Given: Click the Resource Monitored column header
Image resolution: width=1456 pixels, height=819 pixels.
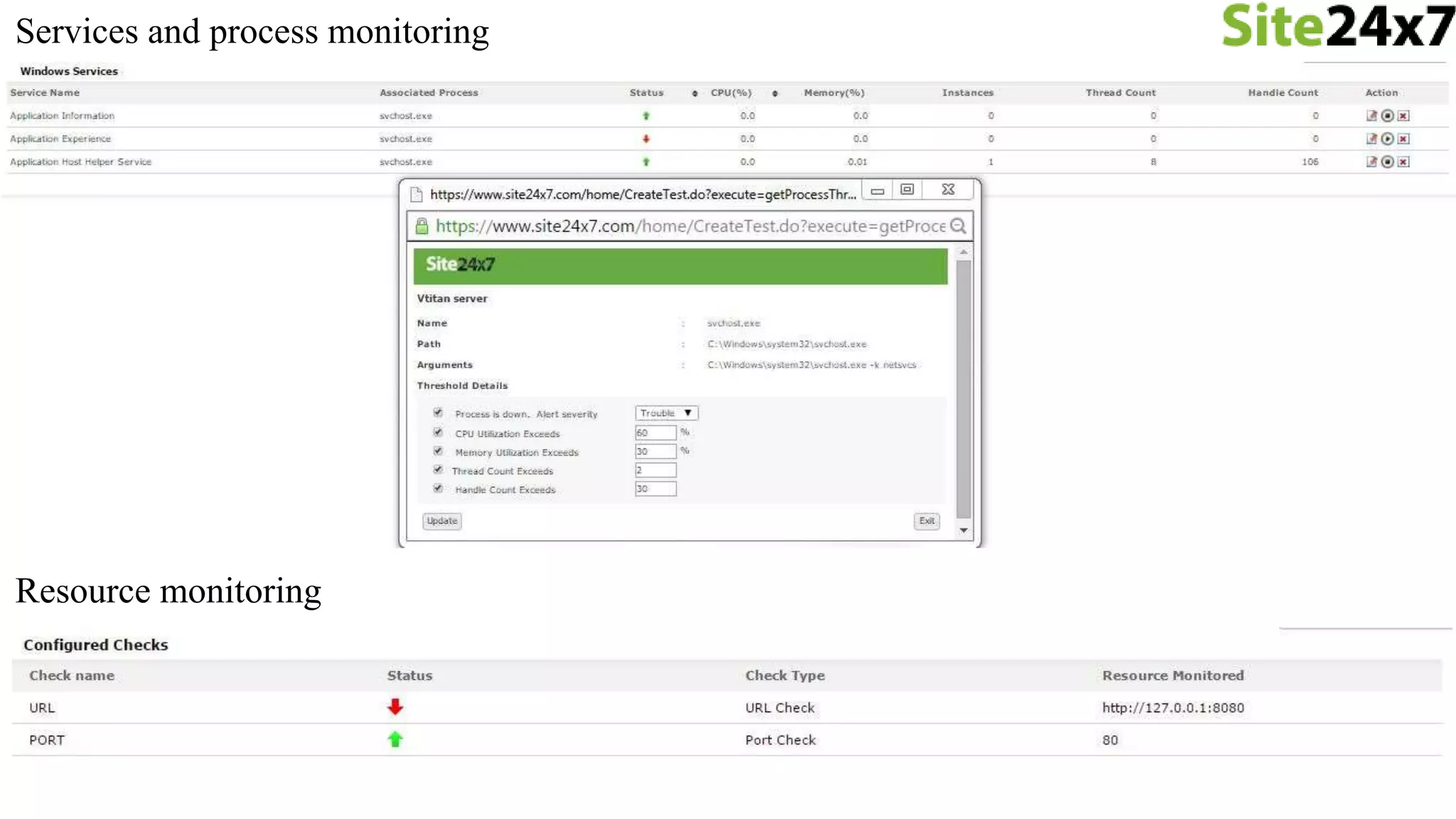Looking at the screenshot, I should [1173, 676].
